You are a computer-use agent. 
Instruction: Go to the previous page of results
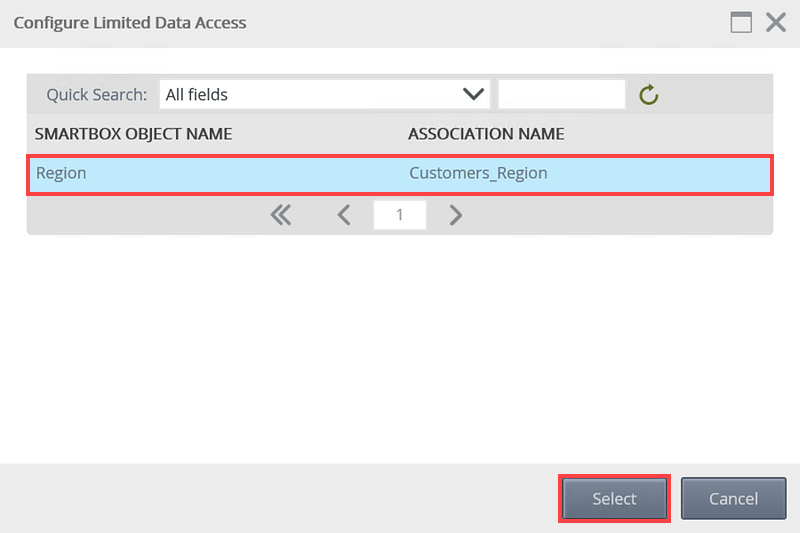coord(343,215)
